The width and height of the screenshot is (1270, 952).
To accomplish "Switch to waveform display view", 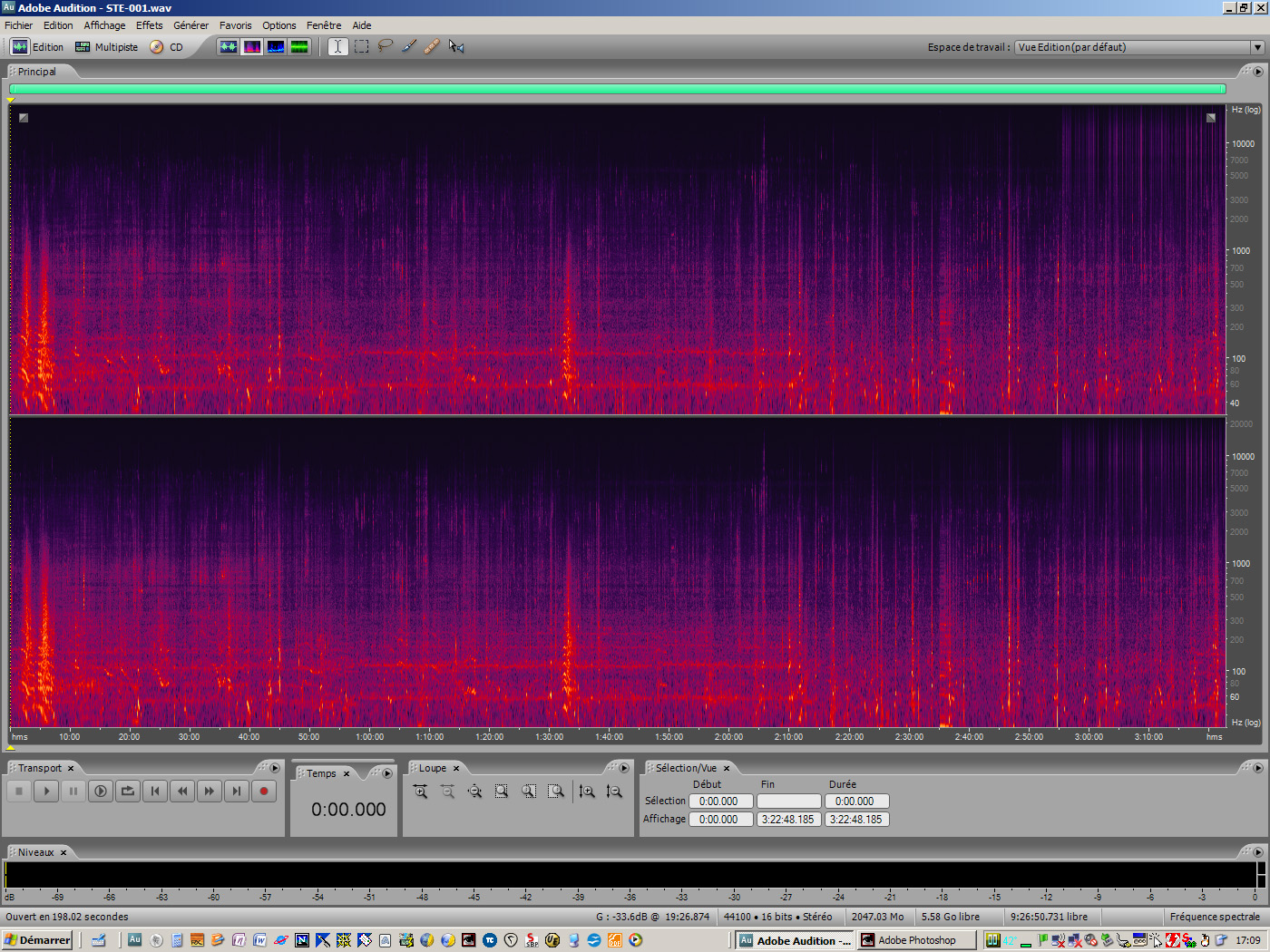I will 228,46.
